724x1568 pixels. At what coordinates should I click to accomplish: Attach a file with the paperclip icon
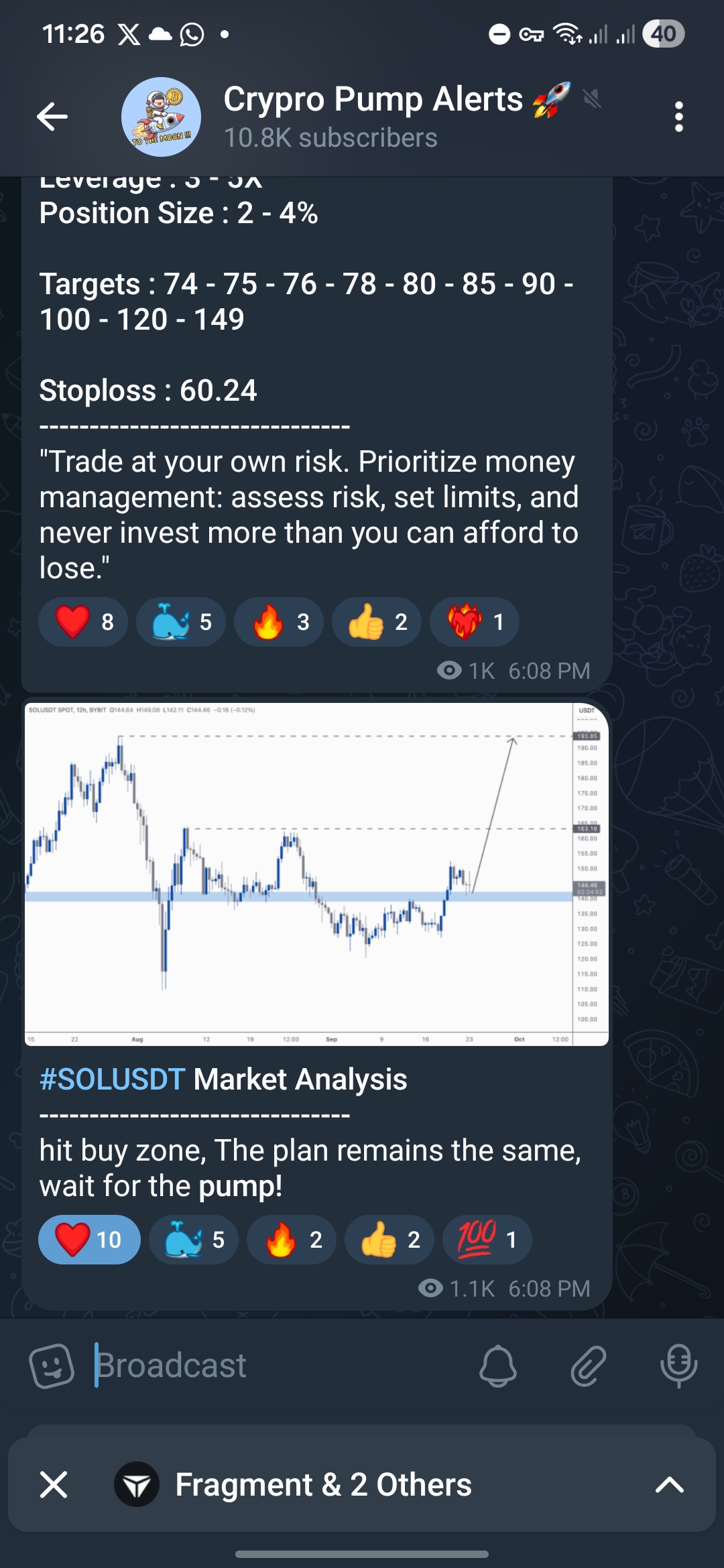pos(589,1365)
